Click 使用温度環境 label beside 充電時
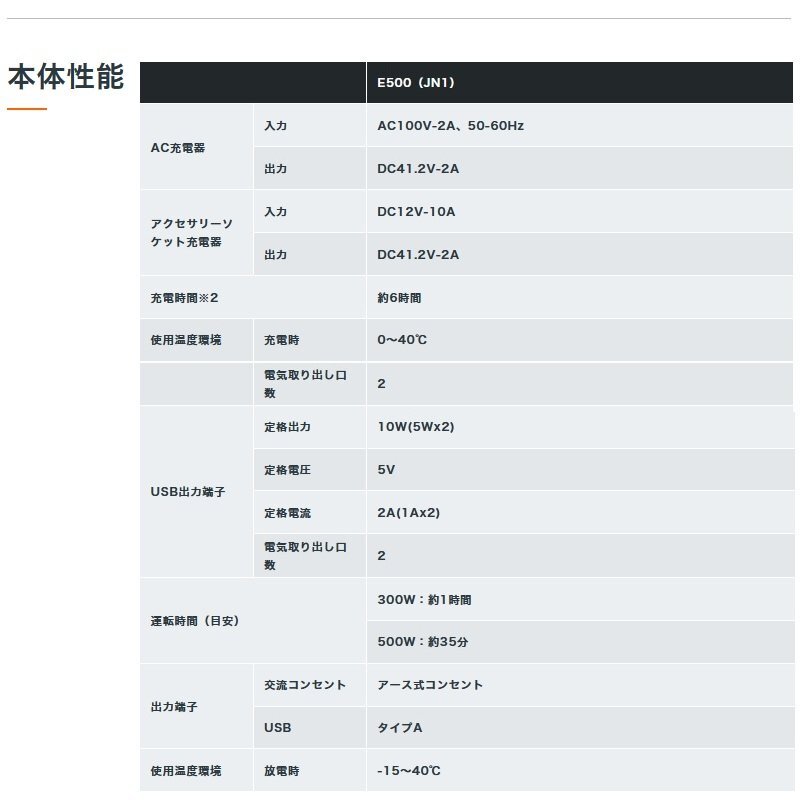 coord(185,340)
